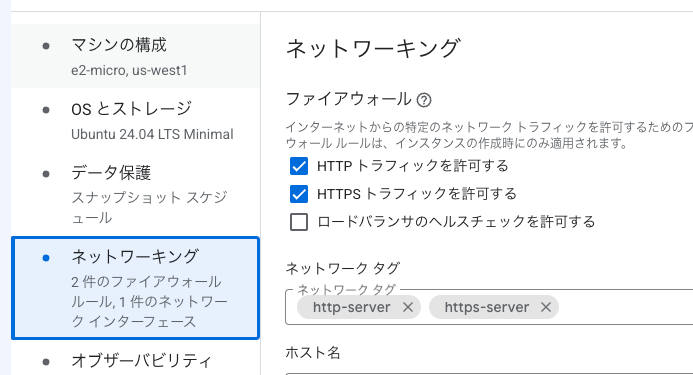Remove the http-server network tag
The width and height of the screenshot is (693, 375).
point(408,307)
